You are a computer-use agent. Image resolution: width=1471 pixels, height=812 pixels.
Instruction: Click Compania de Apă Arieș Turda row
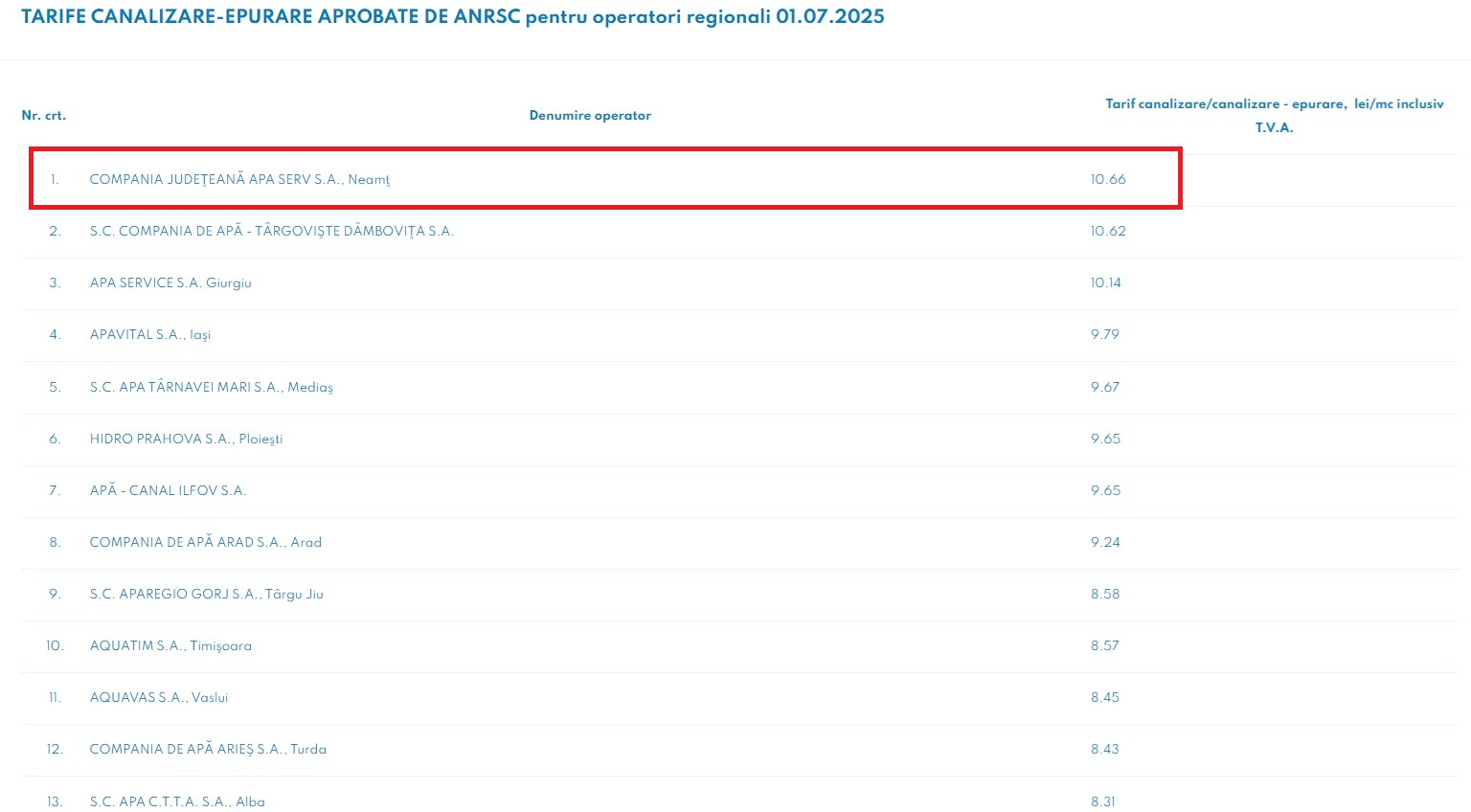pyautogui.click(x=208, y=750)
